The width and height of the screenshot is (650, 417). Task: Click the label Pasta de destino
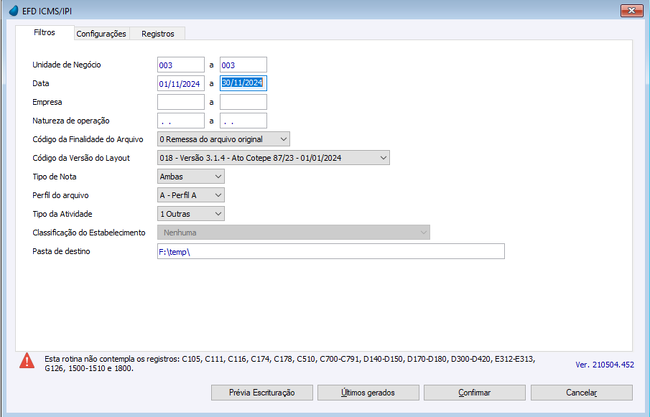[61, 251]
